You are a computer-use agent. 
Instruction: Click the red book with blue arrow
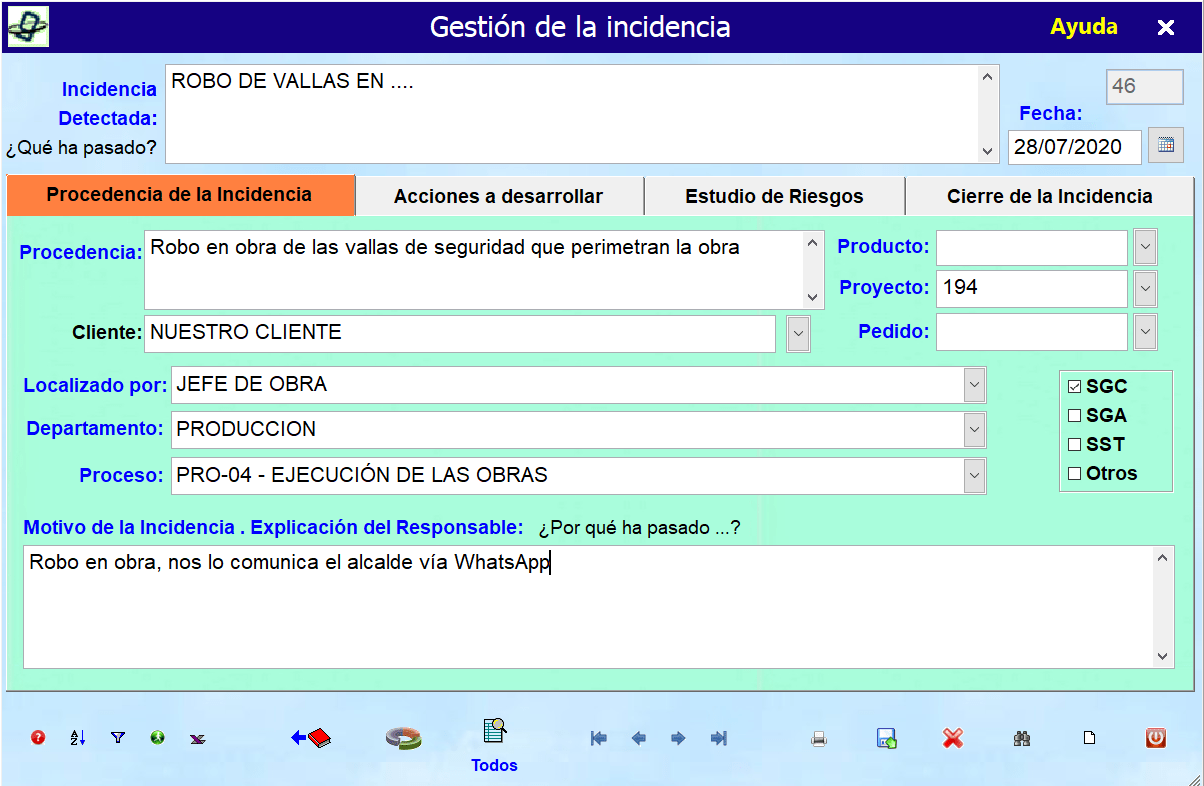[311, 738]
